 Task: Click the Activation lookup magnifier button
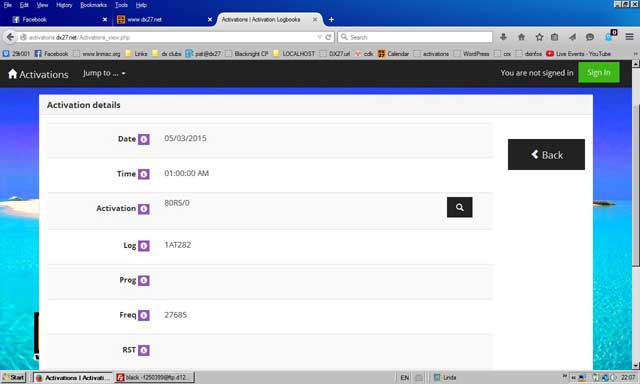460,207
